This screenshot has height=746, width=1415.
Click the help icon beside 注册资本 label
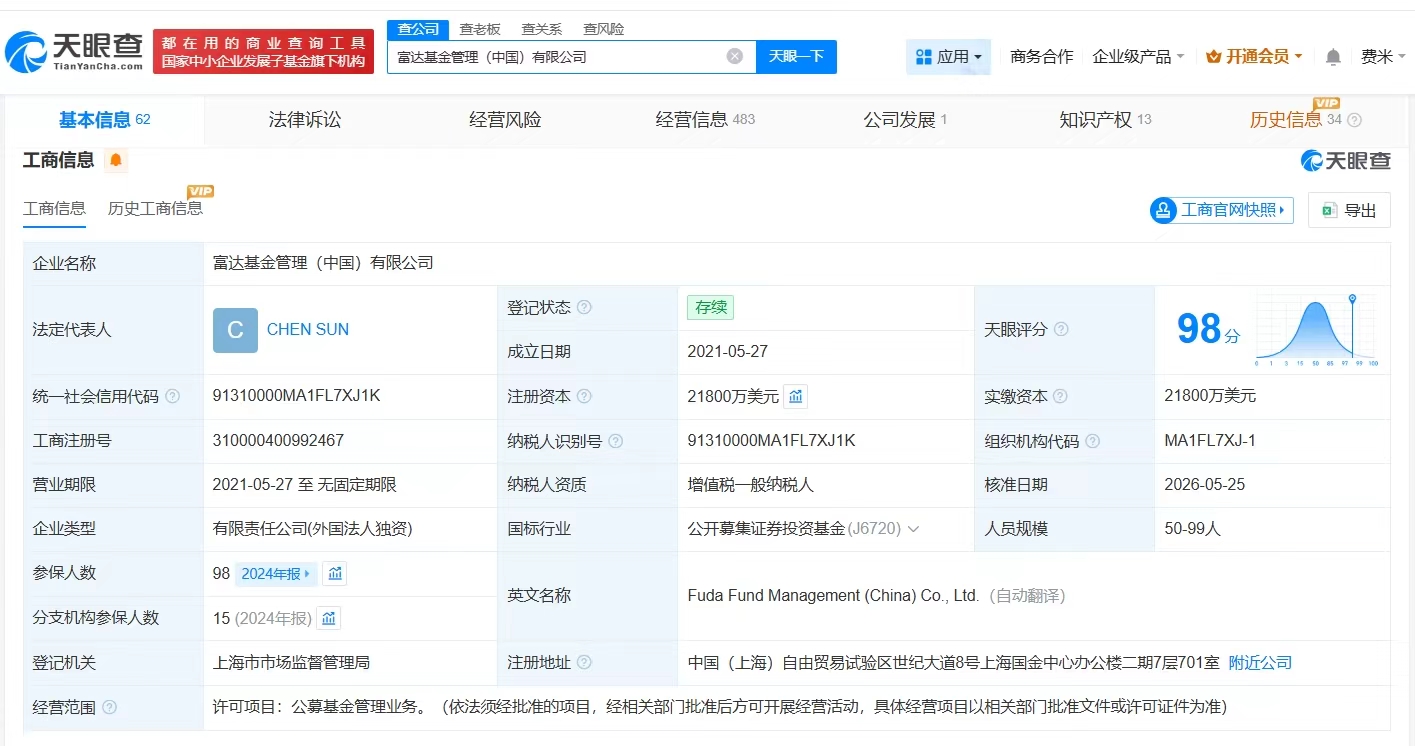(x=584, y=396)
